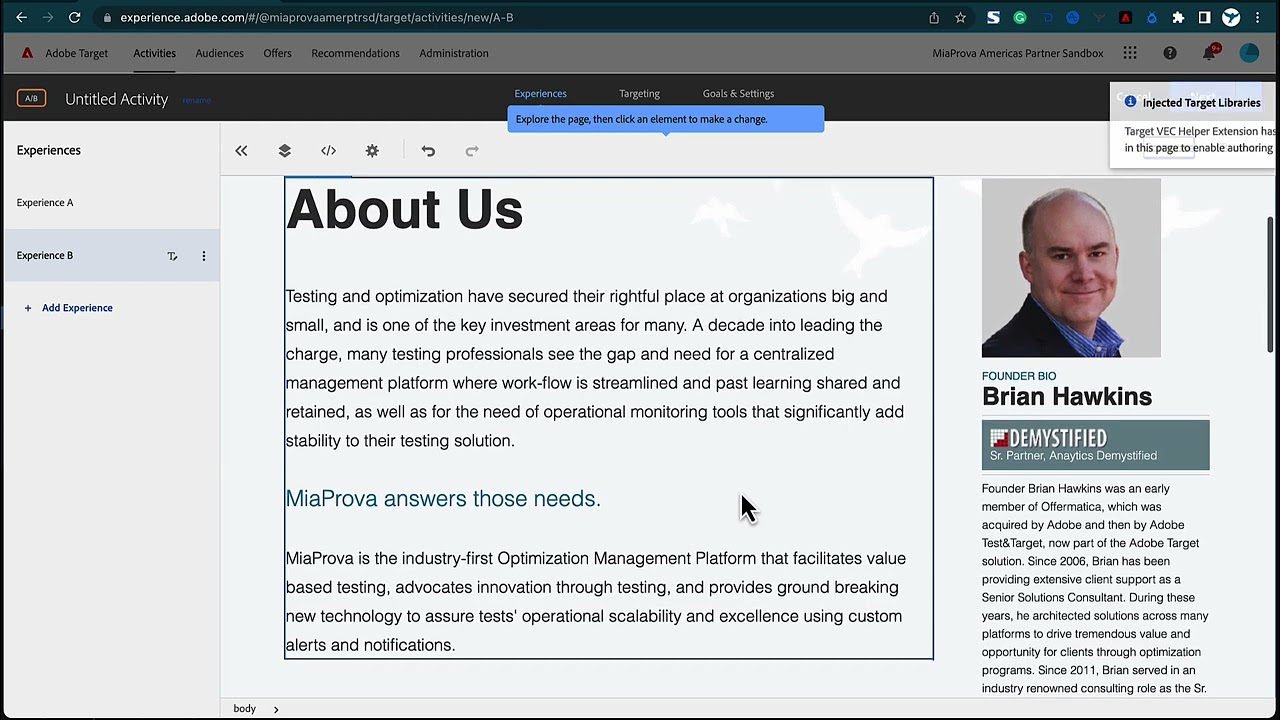Rename Experience B using the text-edit icon
This screenshot has width=1280, height=720.
click(172, 256)
